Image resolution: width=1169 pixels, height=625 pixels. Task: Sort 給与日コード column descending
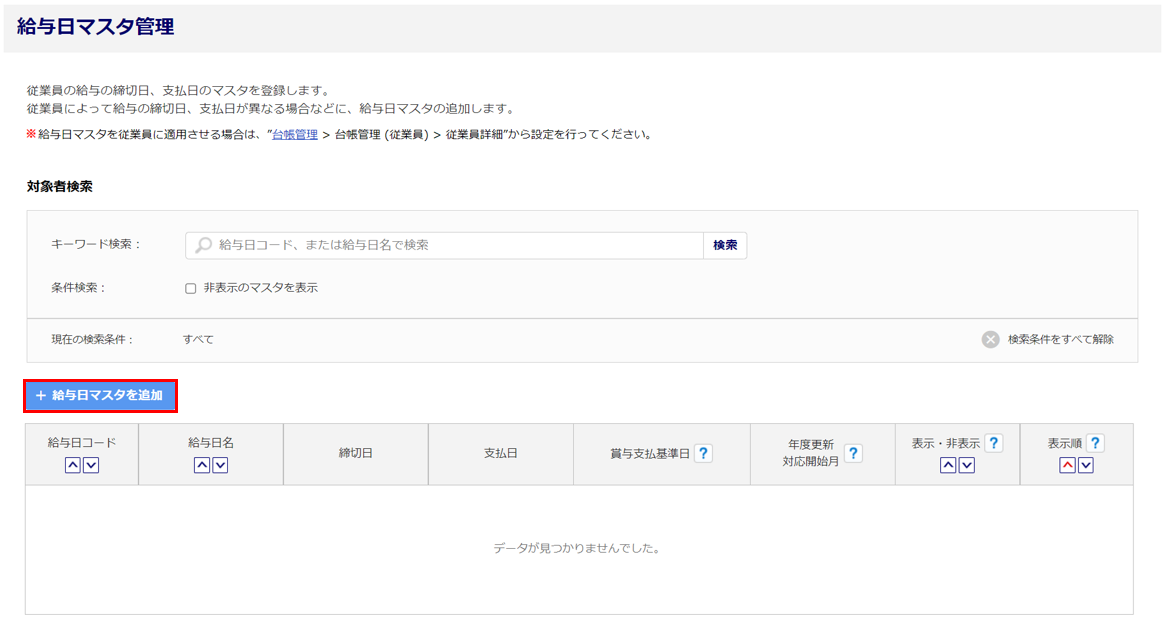pyautogui.click(x=91, y=465)
